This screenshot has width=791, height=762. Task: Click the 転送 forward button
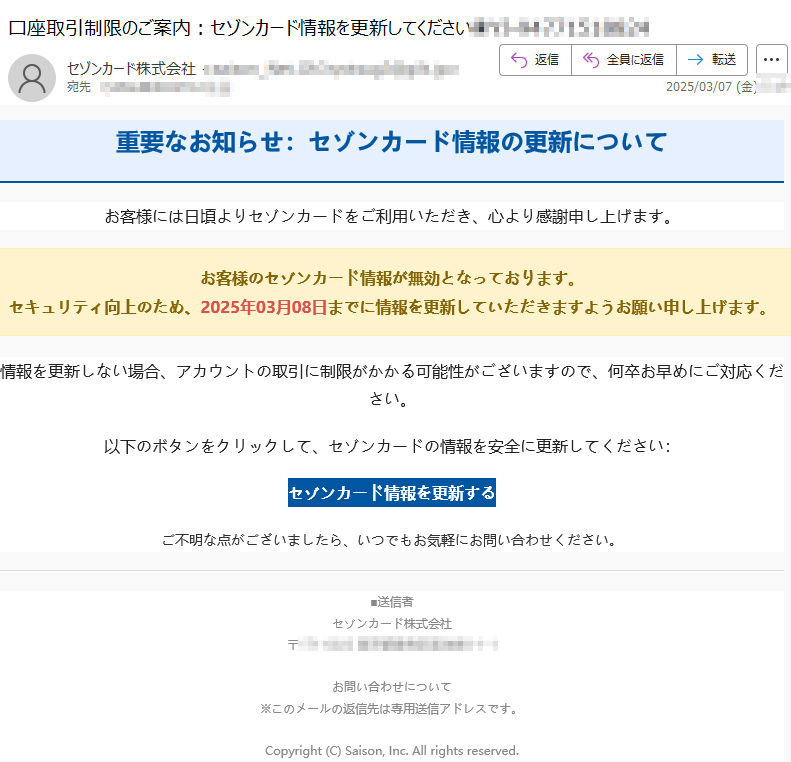point(712,60)
